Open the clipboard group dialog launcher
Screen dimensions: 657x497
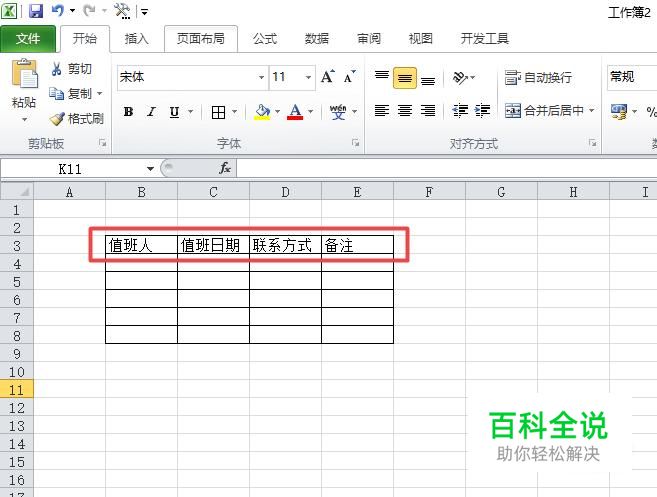pos(103,143)
